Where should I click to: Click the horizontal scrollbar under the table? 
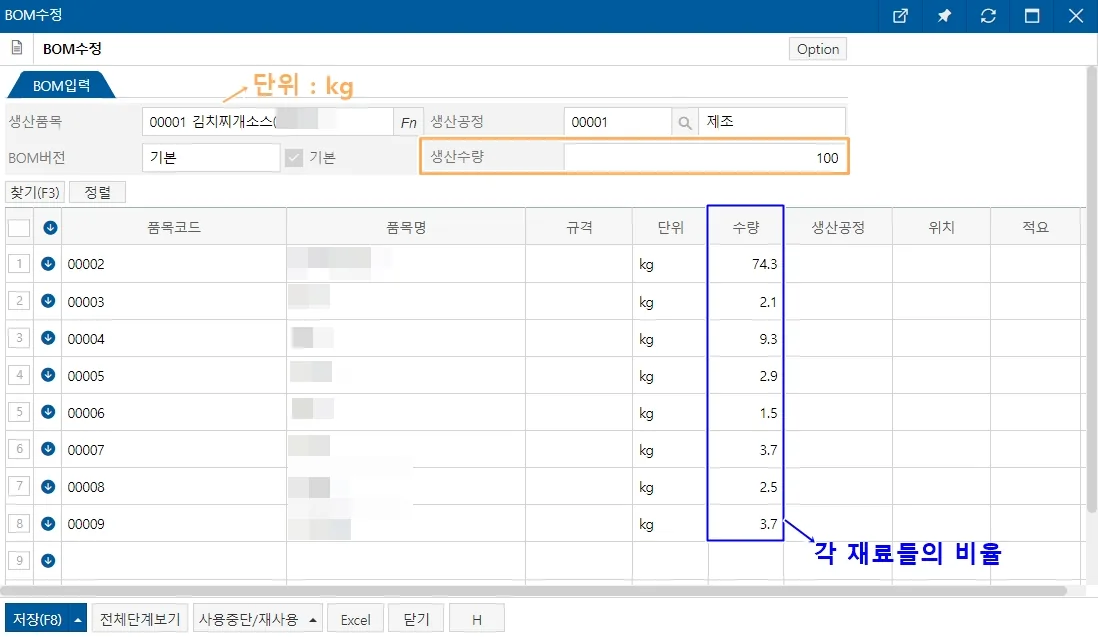coord(536,591)
